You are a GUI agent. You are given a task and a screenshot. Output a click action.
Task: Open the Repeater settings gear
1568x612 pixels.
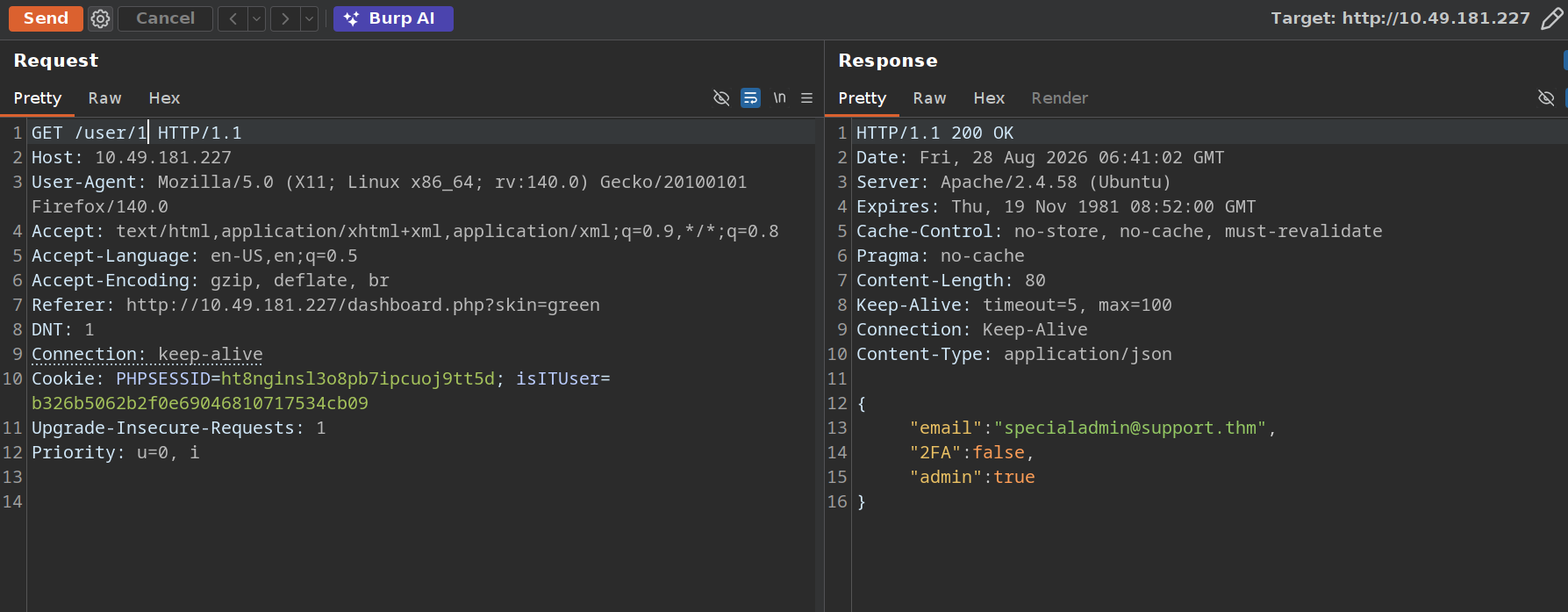[x=101, y=18]
